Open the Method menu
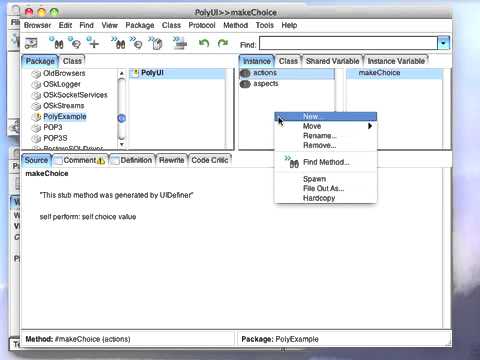Image resolution: width=480 pixels, height=360 pixels. point(236,25)
